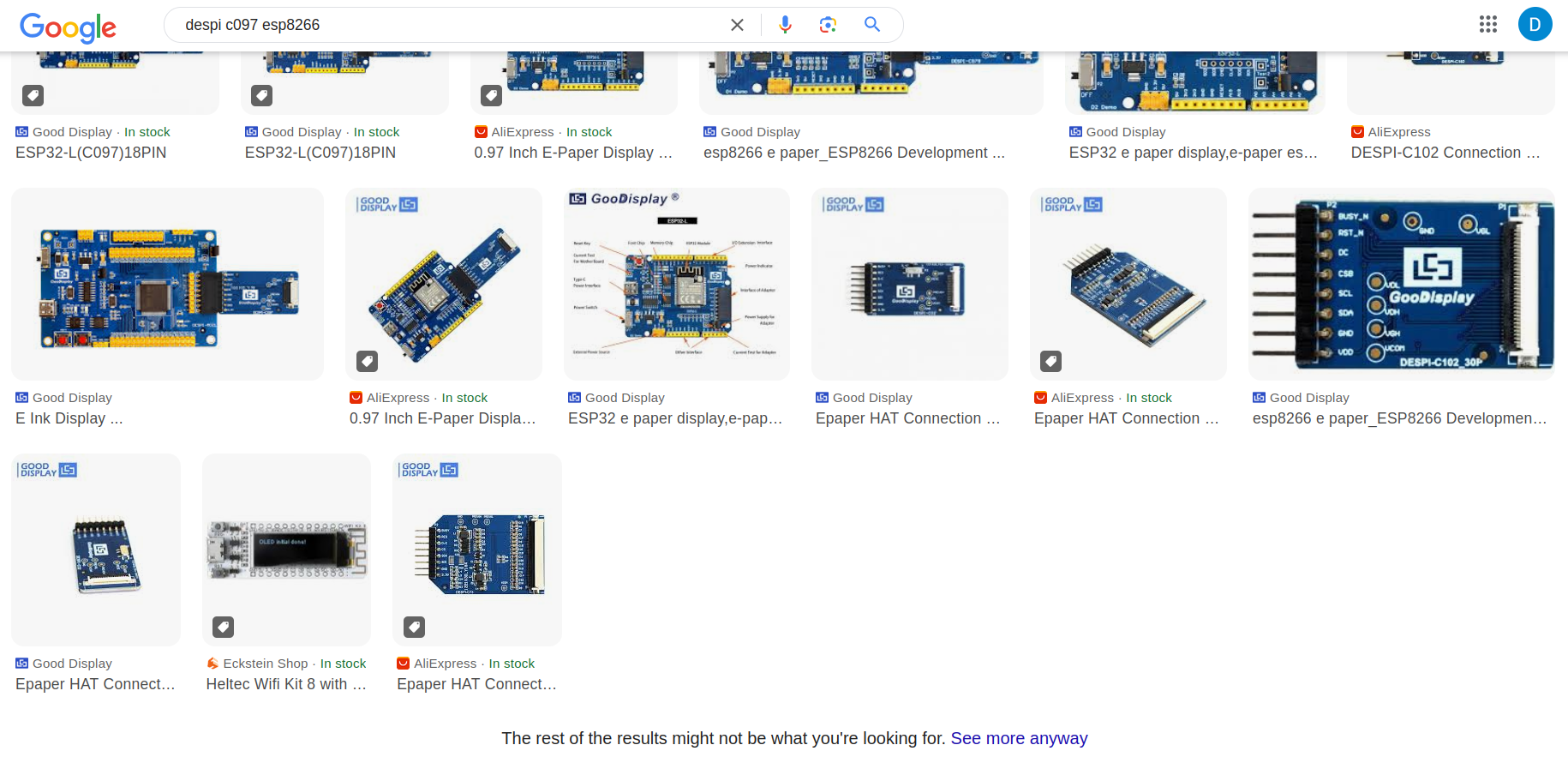Click Eckstein Shop source label
This screenshot has width=1568, height=757.
(x=265, y=664)
